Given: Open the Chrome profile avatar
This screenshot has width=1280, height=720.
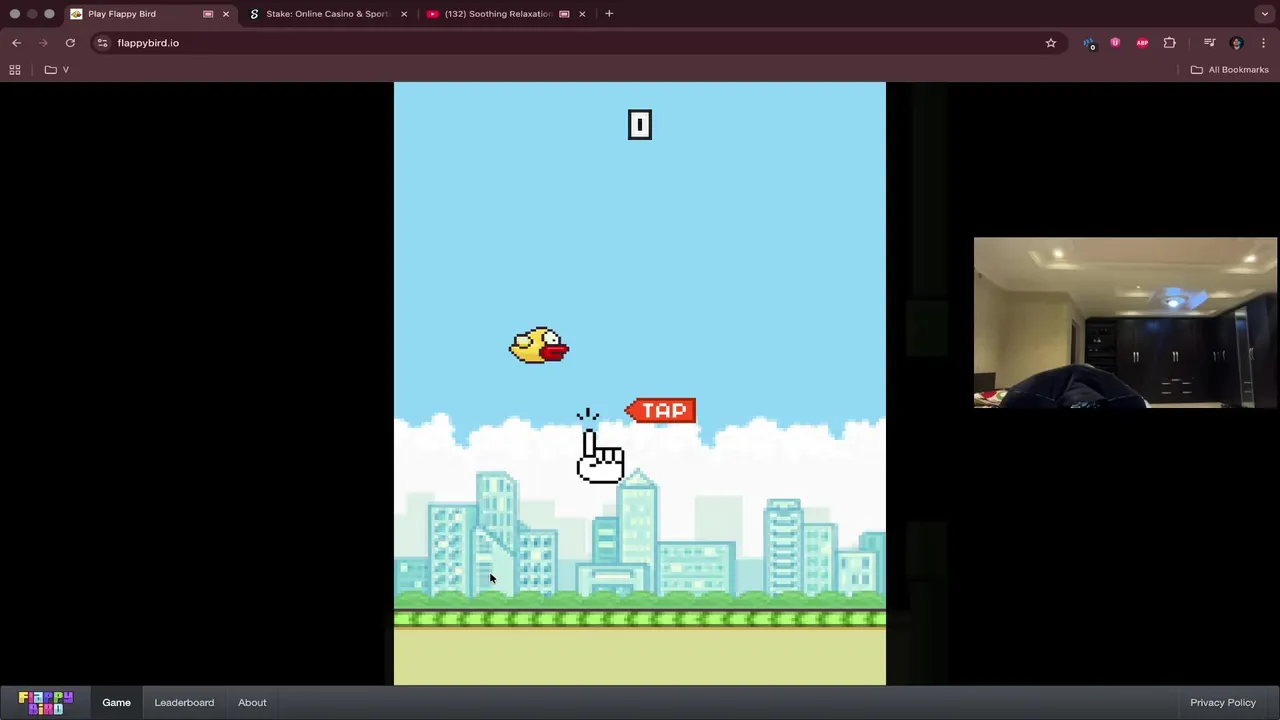Looking at the screenshot, I should tap(1236, 43).
